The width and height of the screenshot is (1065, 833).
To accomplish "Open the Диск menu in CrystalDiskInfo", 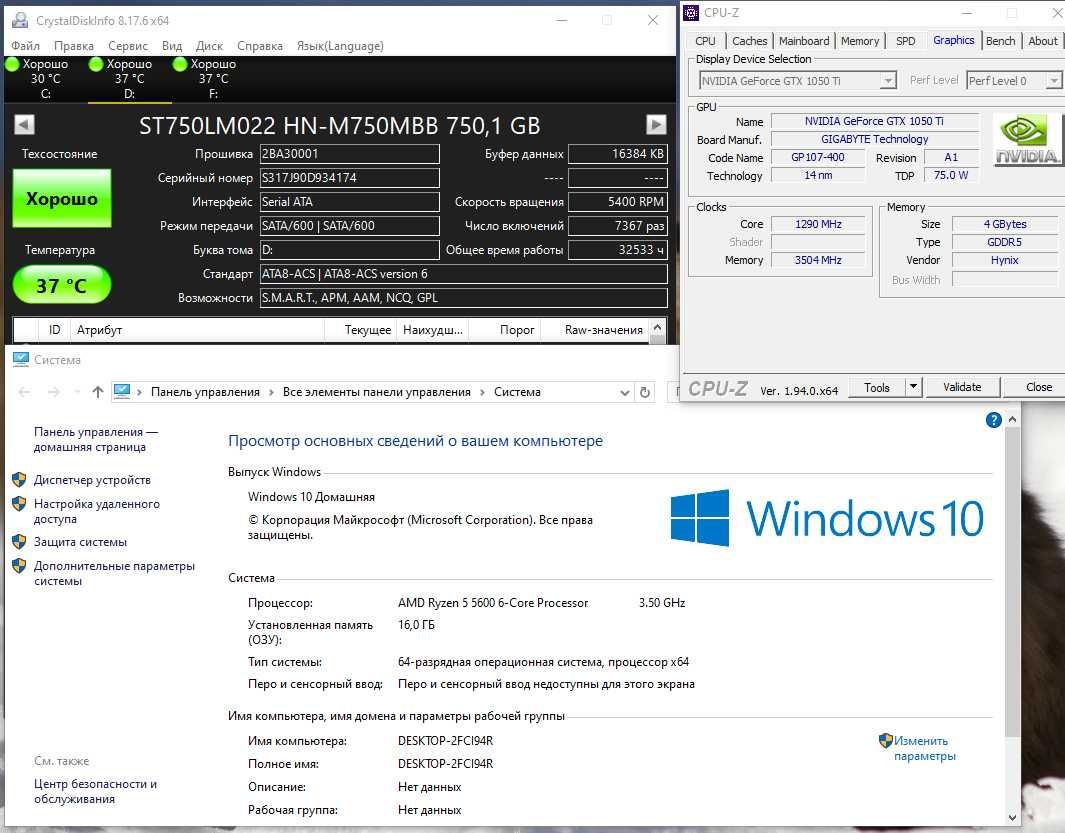I will (209, 46).
